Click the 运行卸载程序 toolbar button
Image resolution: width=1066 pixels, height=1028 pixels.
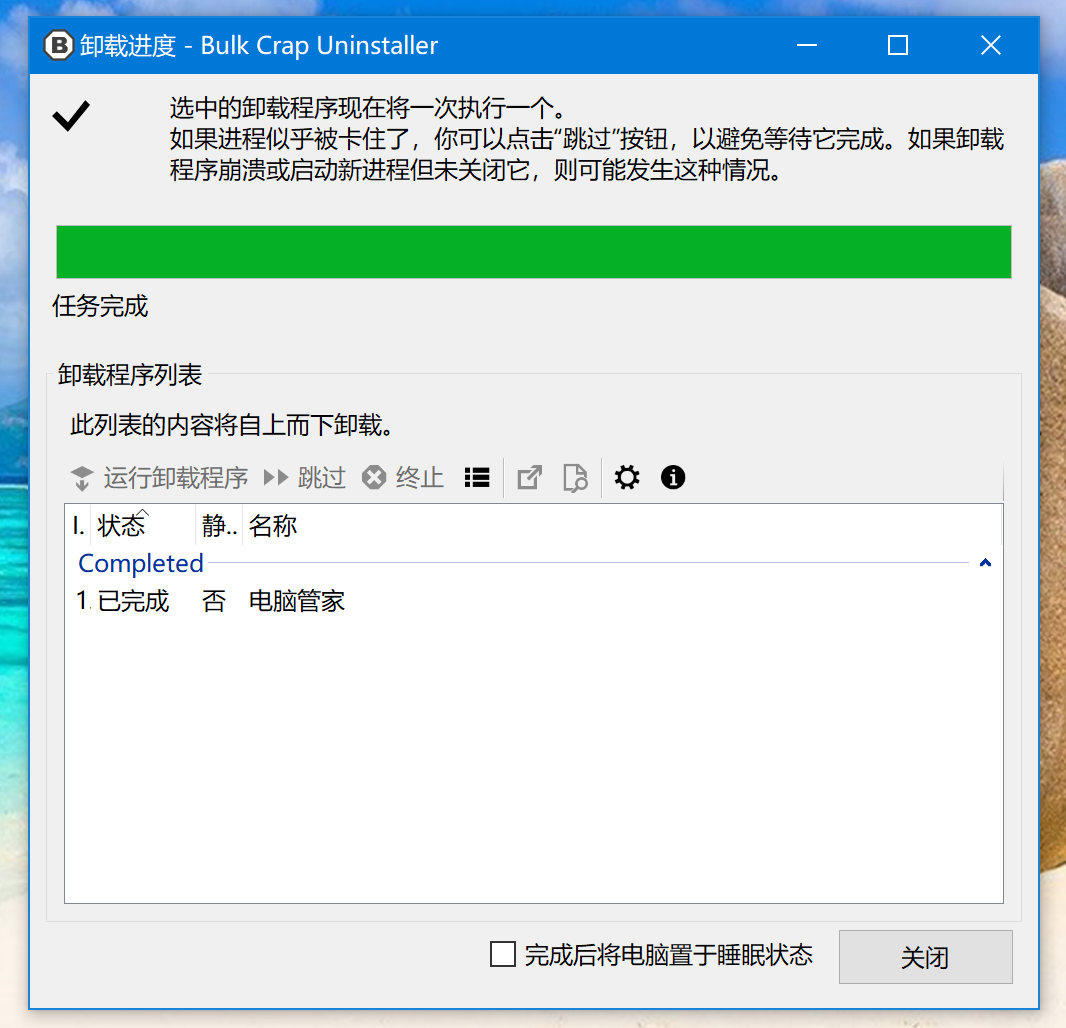pos(160,478)
